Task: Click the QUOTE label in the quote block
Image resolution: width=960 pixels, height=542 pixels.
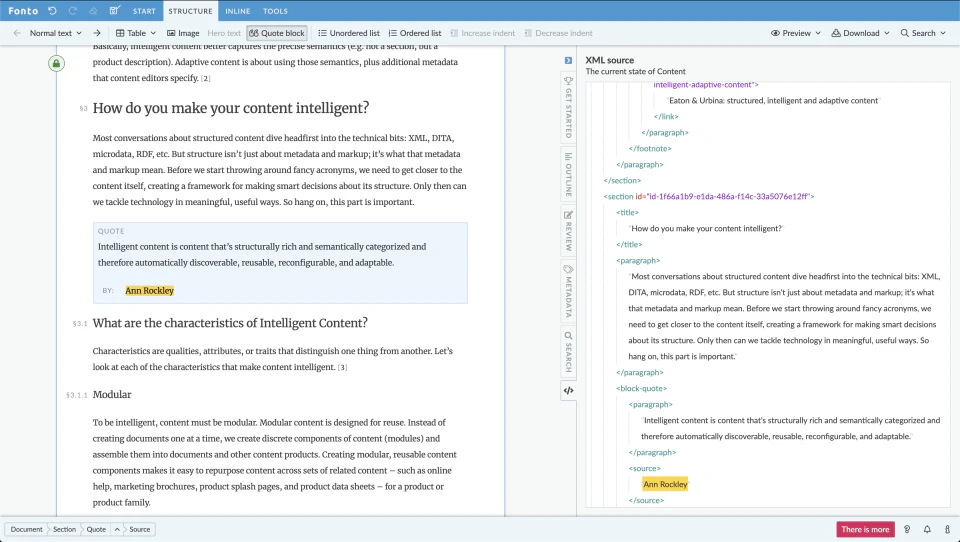Action: [x=111, y=231]
